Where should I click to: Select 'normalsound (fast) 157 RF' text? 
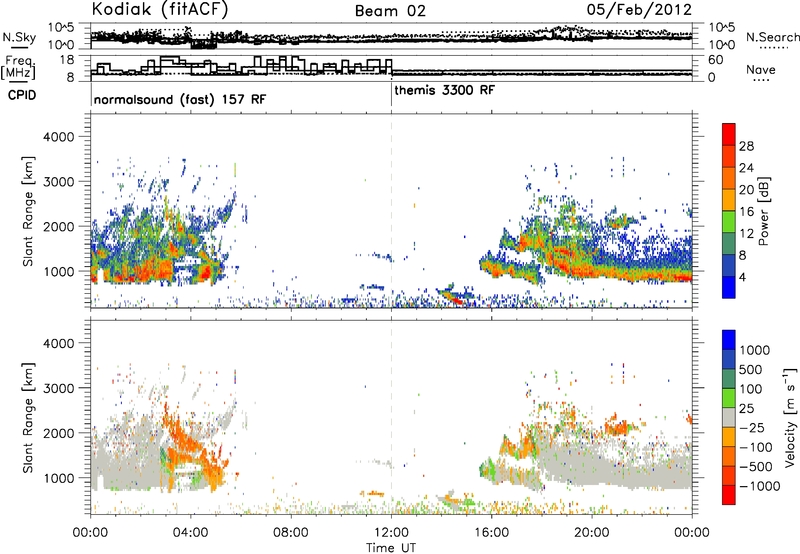tap(180, 99)
